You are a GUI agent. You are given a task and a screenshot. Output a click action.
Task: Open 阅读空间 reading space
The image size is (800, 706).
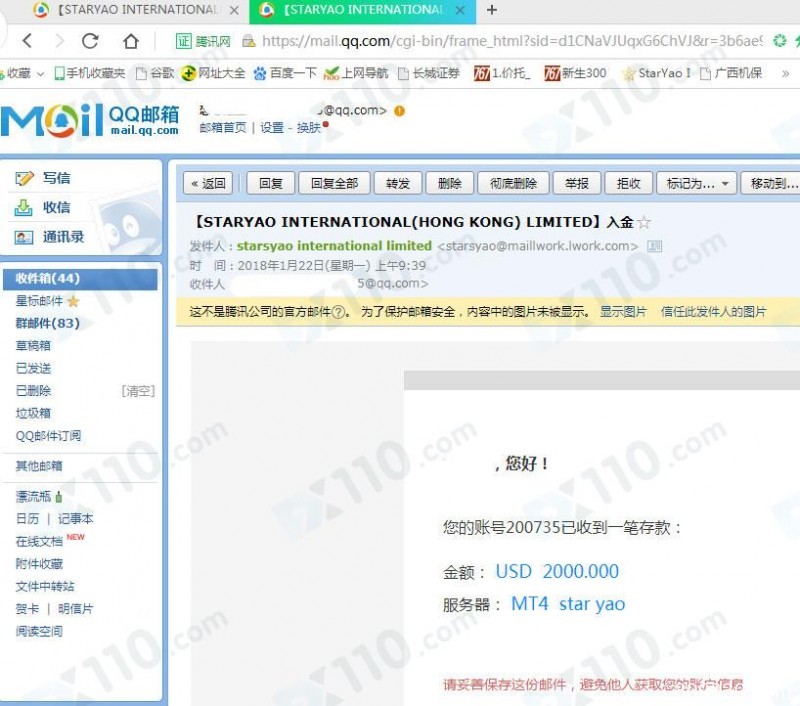[x=39, y=631]
